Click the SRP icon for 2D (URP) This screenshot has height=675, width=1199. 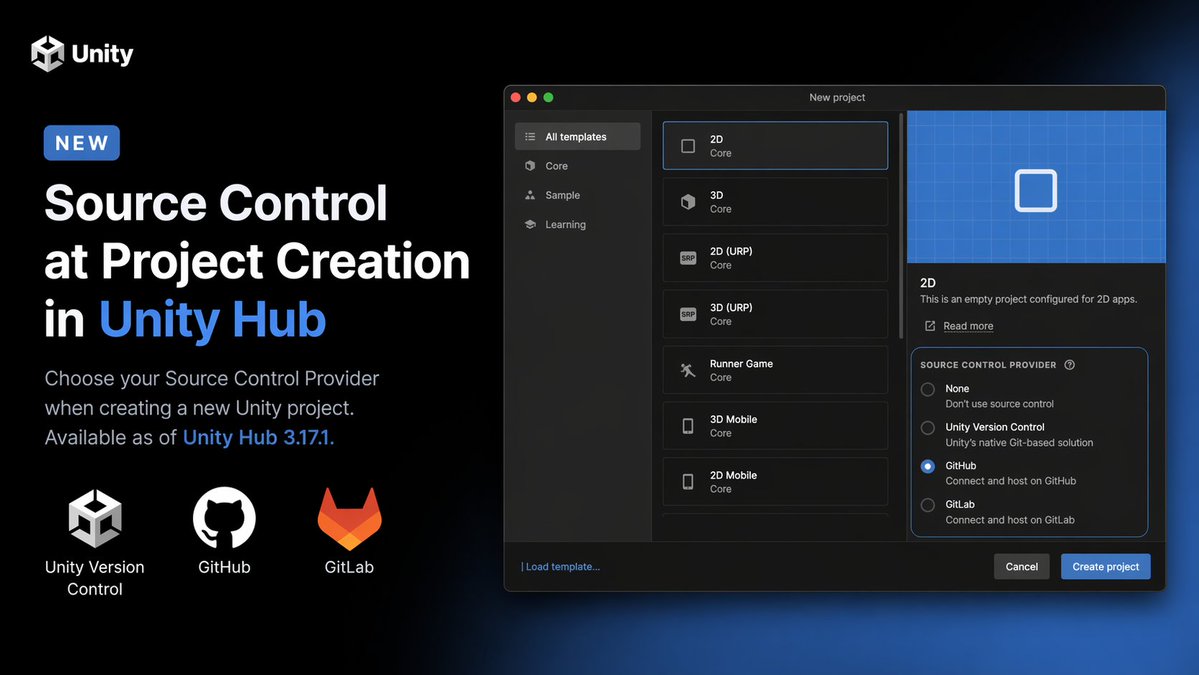[688, 258]
